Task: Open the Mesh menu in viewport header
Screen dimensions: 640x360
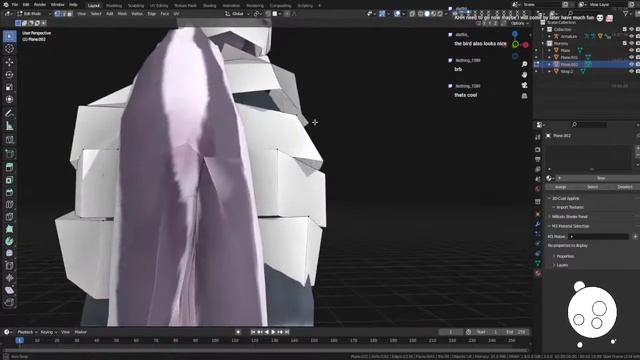Action: 122,13
